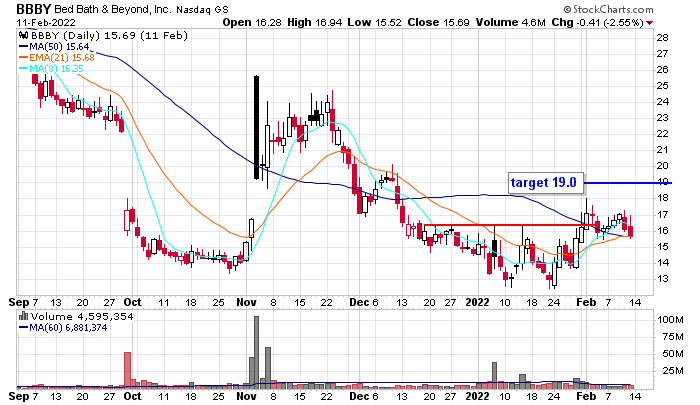
Task: Click the volume bars icon in lower panel
Action: click(23, 316)
